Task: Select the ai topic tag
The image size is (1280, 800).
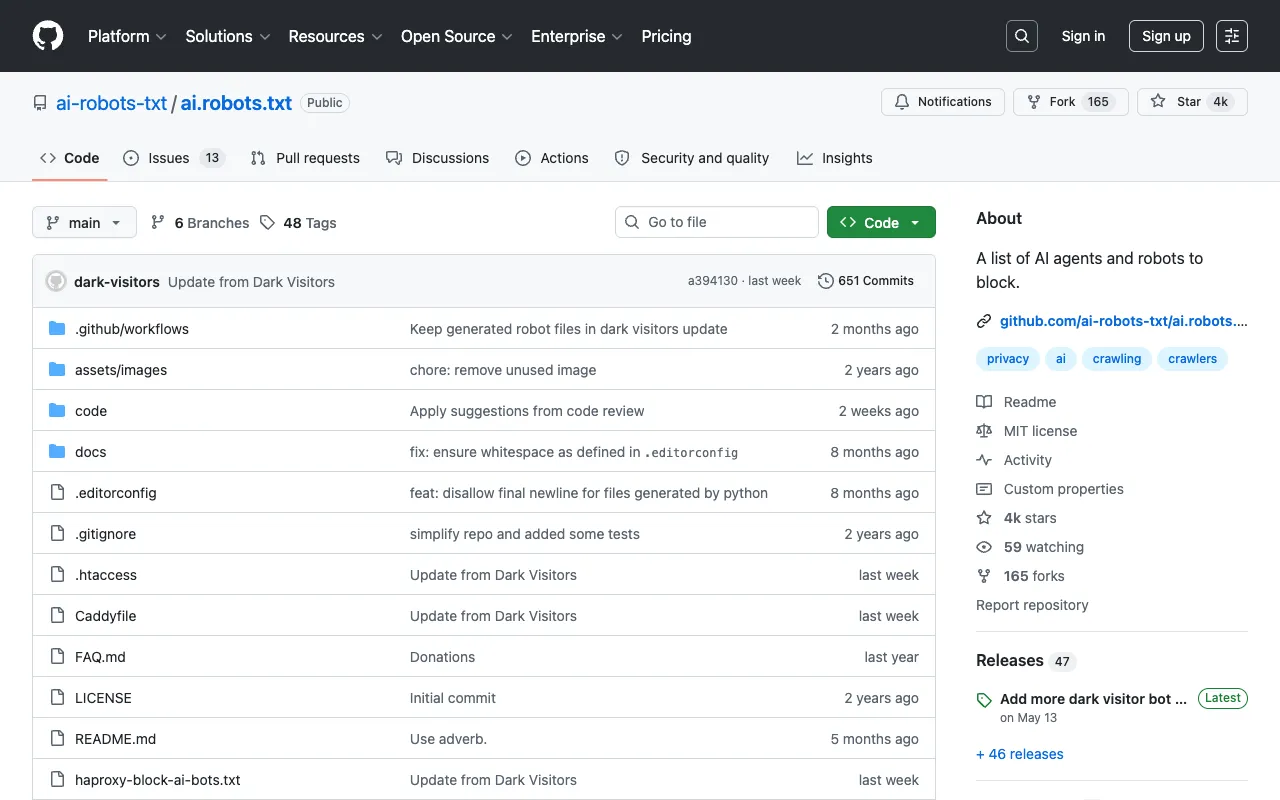Action: (x=1061, y=359)
